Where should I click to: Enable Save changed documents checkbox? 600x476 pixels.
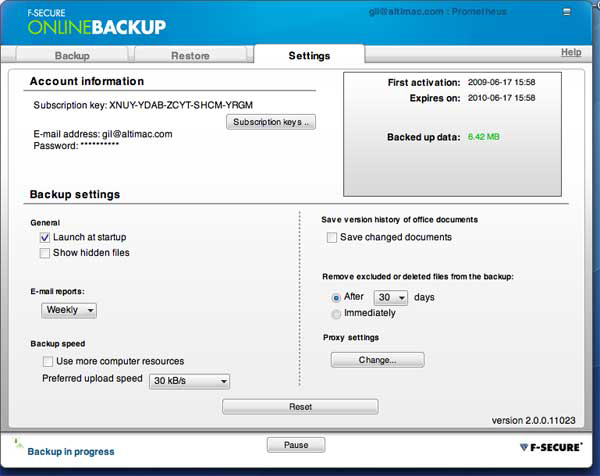tap(332, 238)
